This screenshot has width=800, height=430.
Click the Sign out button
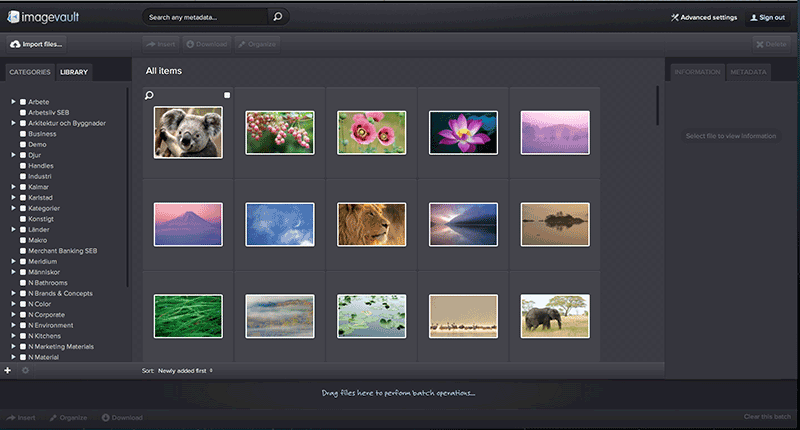(x=766, y=17)
